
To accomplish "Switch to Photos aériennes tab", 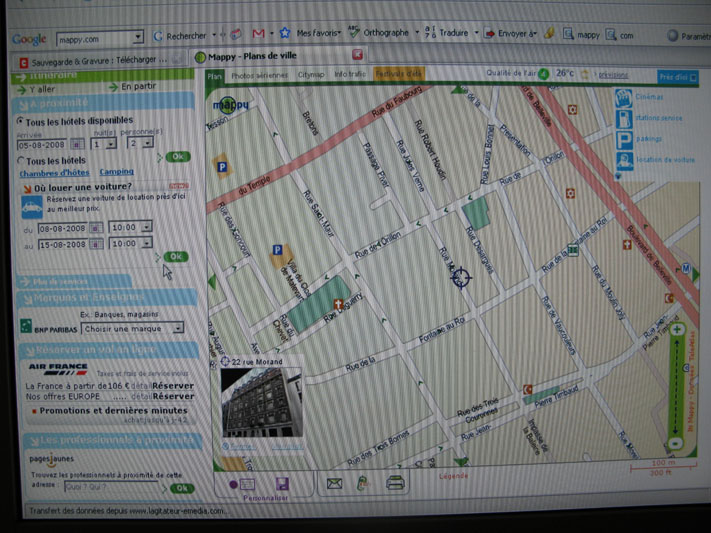I will pos(259,75).
